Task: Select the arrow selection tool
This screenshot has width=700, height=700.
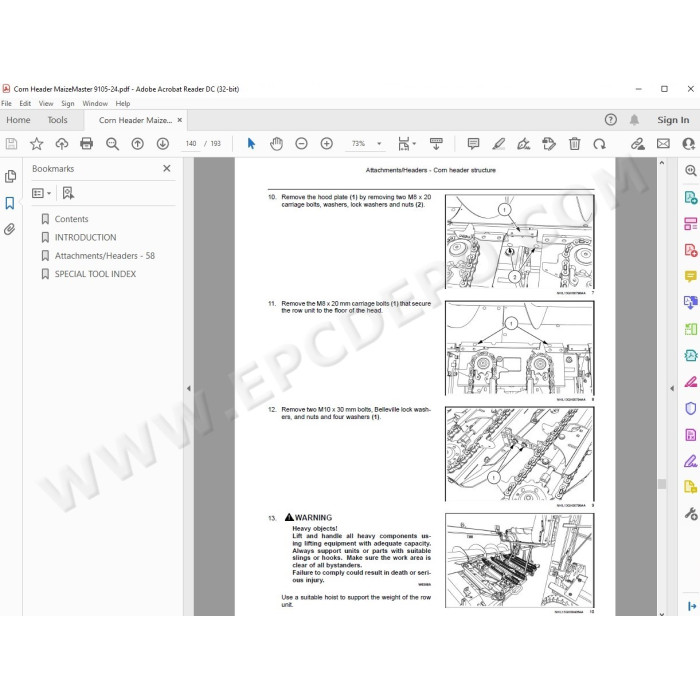Action: coord(251,144)
